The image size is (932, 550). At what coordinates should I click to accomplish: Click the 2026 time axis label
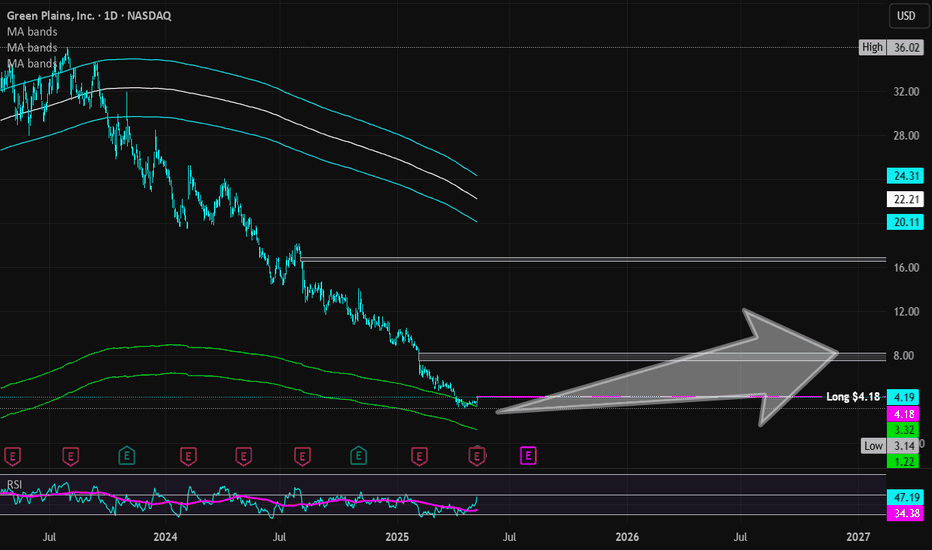click(627, 537)
